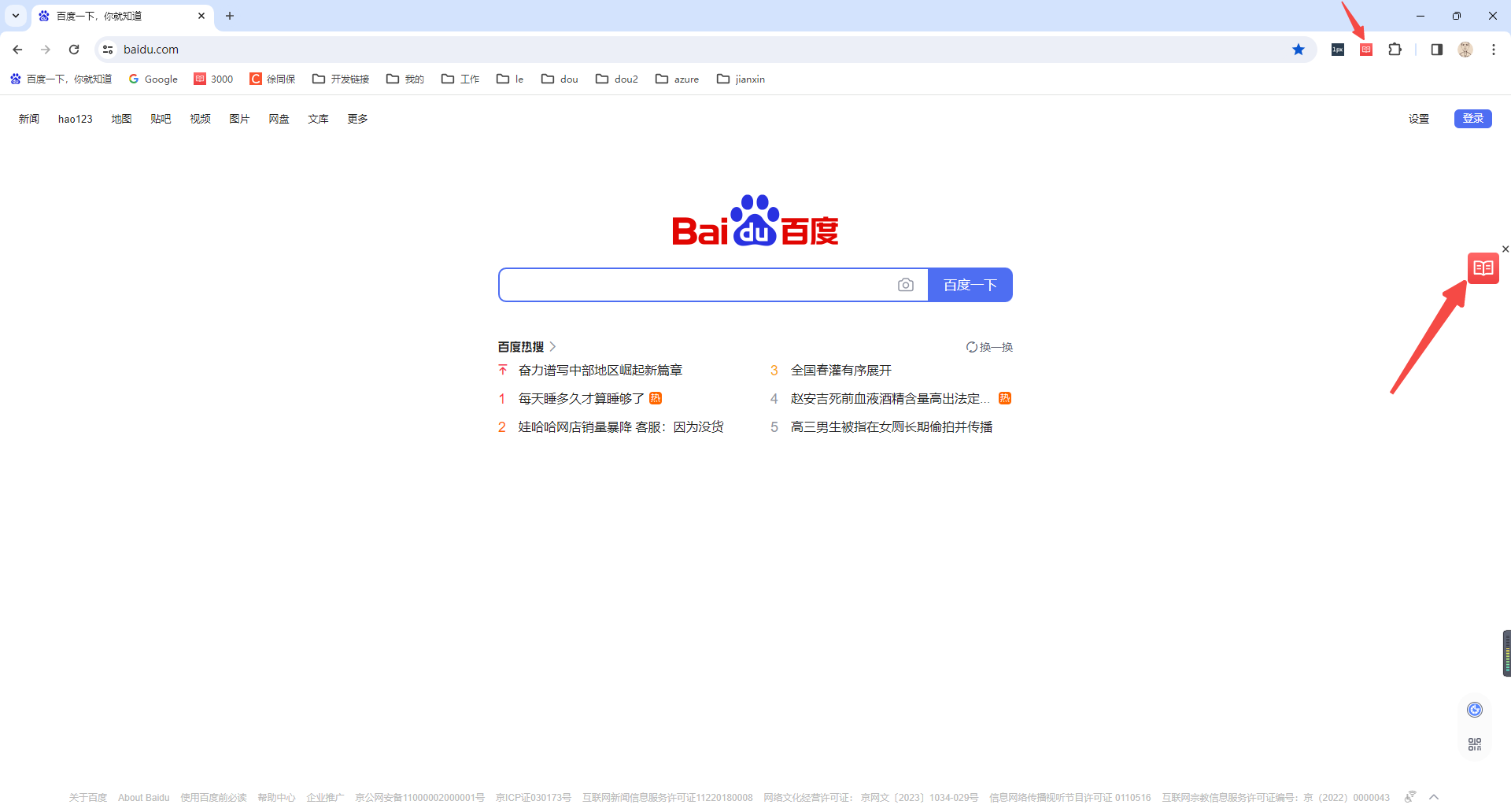1511x812 pixels.
Task: Open the Google bookmark
Action: pos(153,79)
